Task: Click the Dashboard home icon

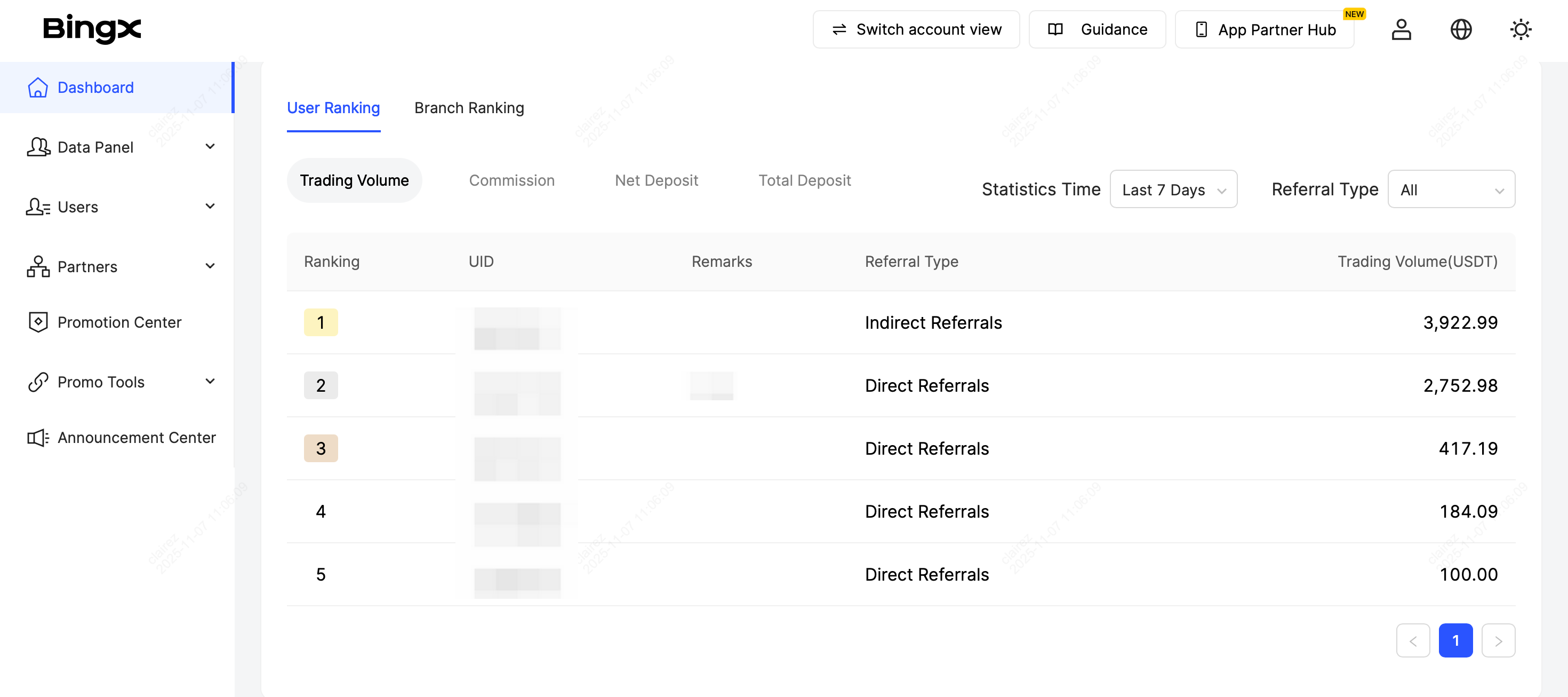Action: pyautogui.click(x=38, y=88)
